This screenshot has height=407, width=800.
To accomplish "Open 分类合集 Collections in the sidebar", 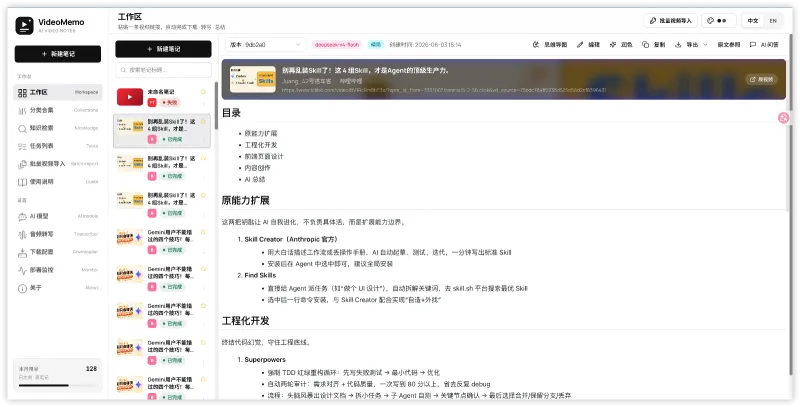I will pyautogui.click(x=58, y=110).
